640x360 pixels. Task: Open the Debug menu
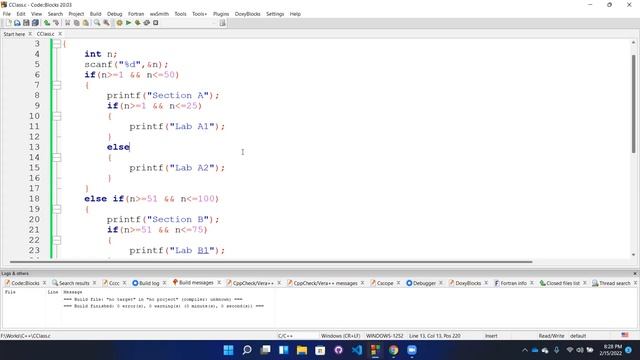115,14
